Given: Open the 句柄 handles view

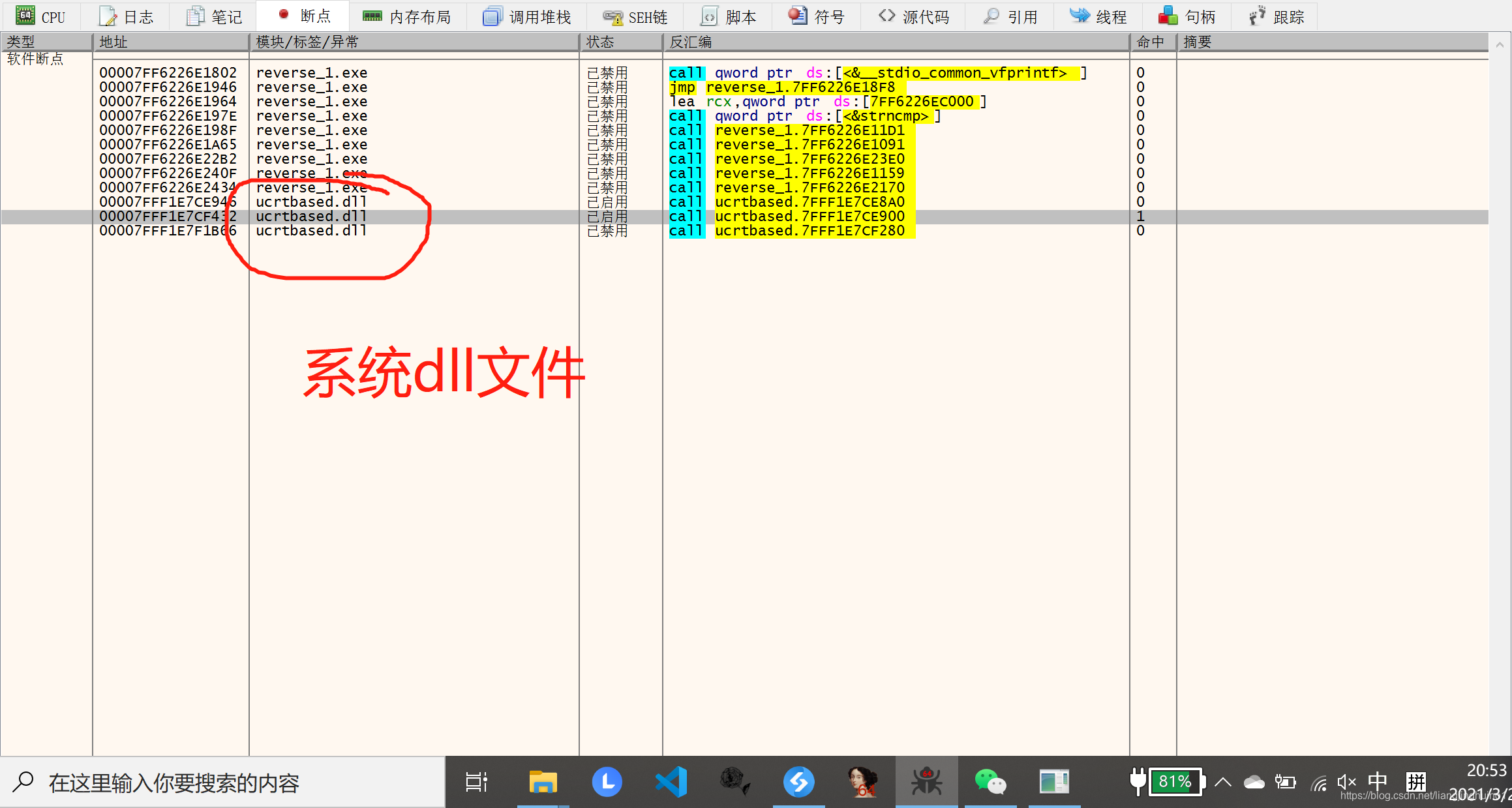Looking at the screenshot, I should pos(1188,16).
